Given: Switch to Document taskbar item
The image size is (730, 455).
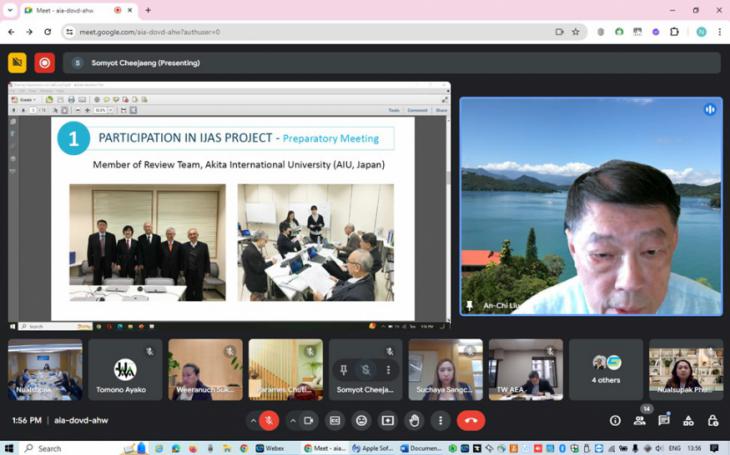Looking at the screenshot, I should coord(421,448).
